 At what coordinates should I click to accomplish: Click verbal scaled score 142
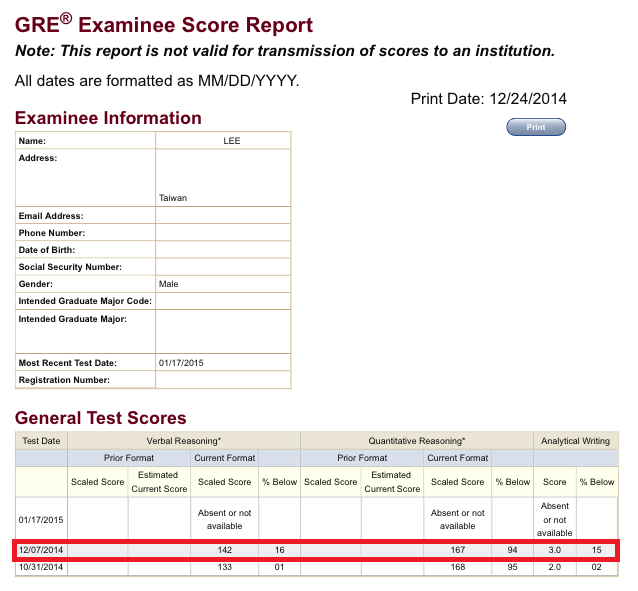pyautogui.click(x=224, y=550)
